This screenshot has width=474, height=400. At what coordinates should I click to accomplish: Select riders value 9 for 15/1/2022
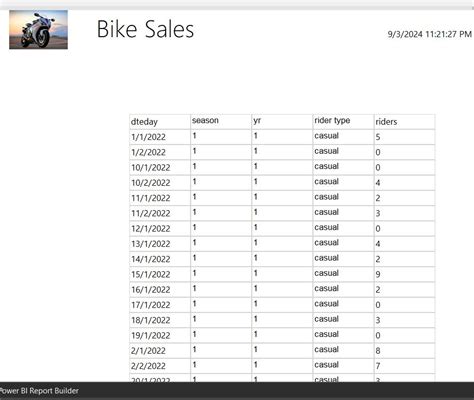coord(404,275)
